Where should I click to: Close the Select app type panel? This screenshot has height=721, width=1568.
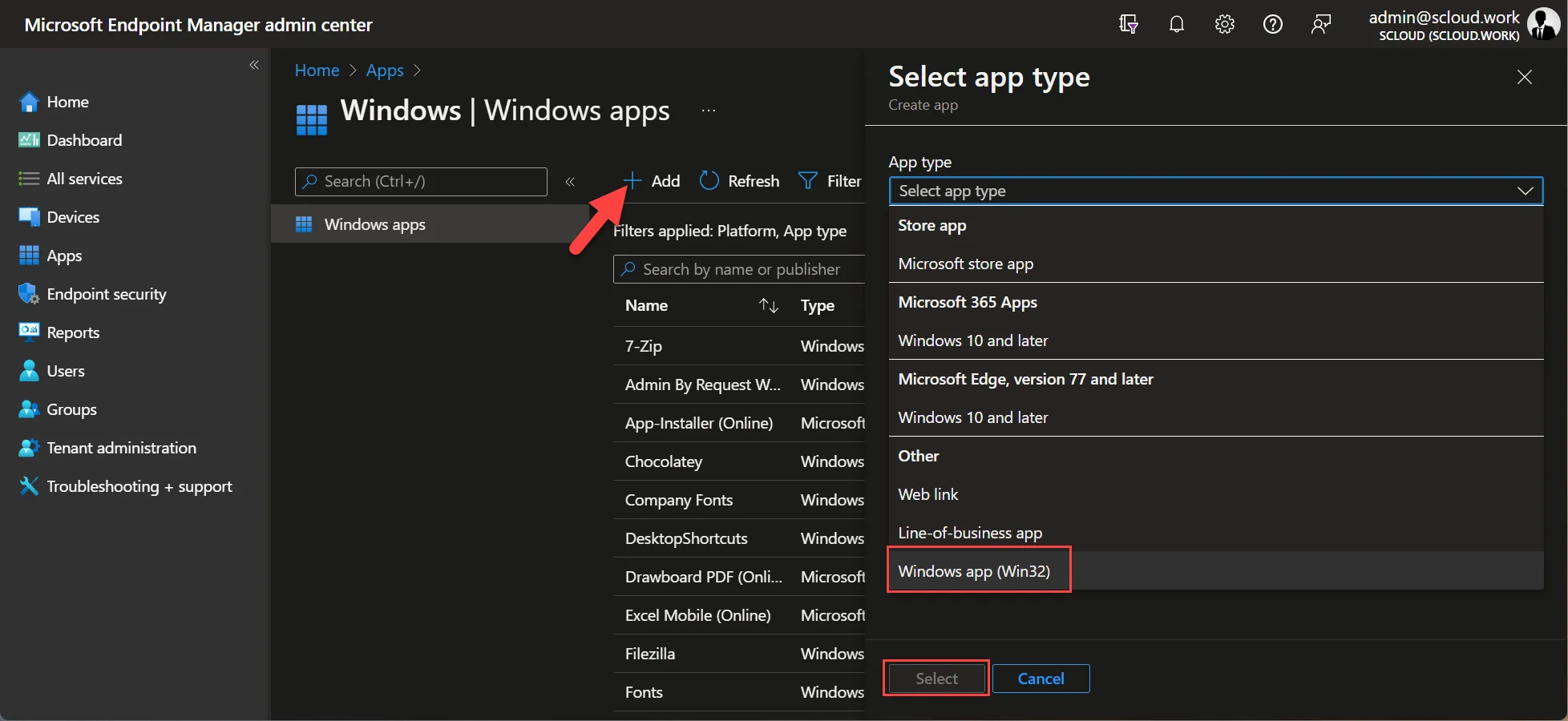pyautogui.click(x=1525, y=77)
